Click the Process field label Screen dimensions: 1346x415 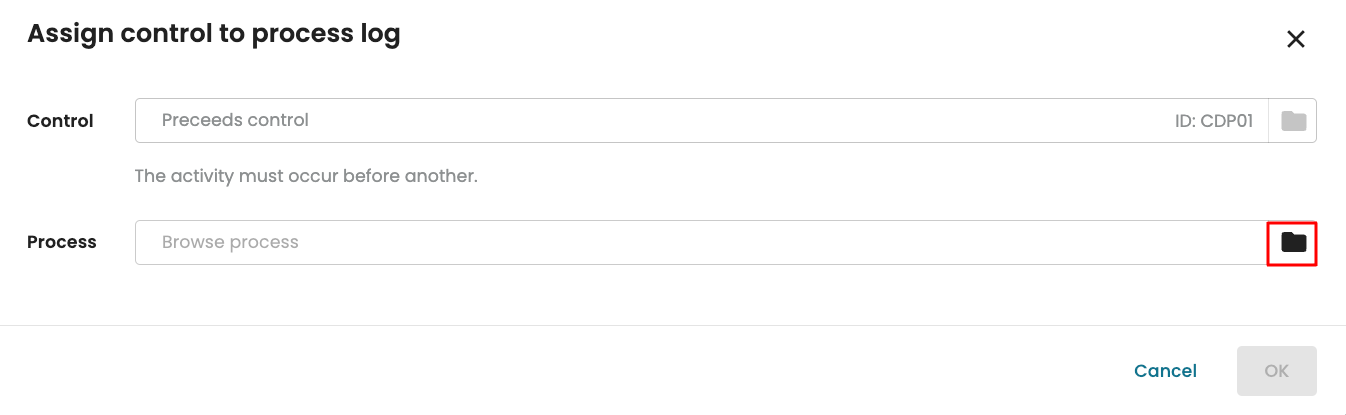(62, 242)
